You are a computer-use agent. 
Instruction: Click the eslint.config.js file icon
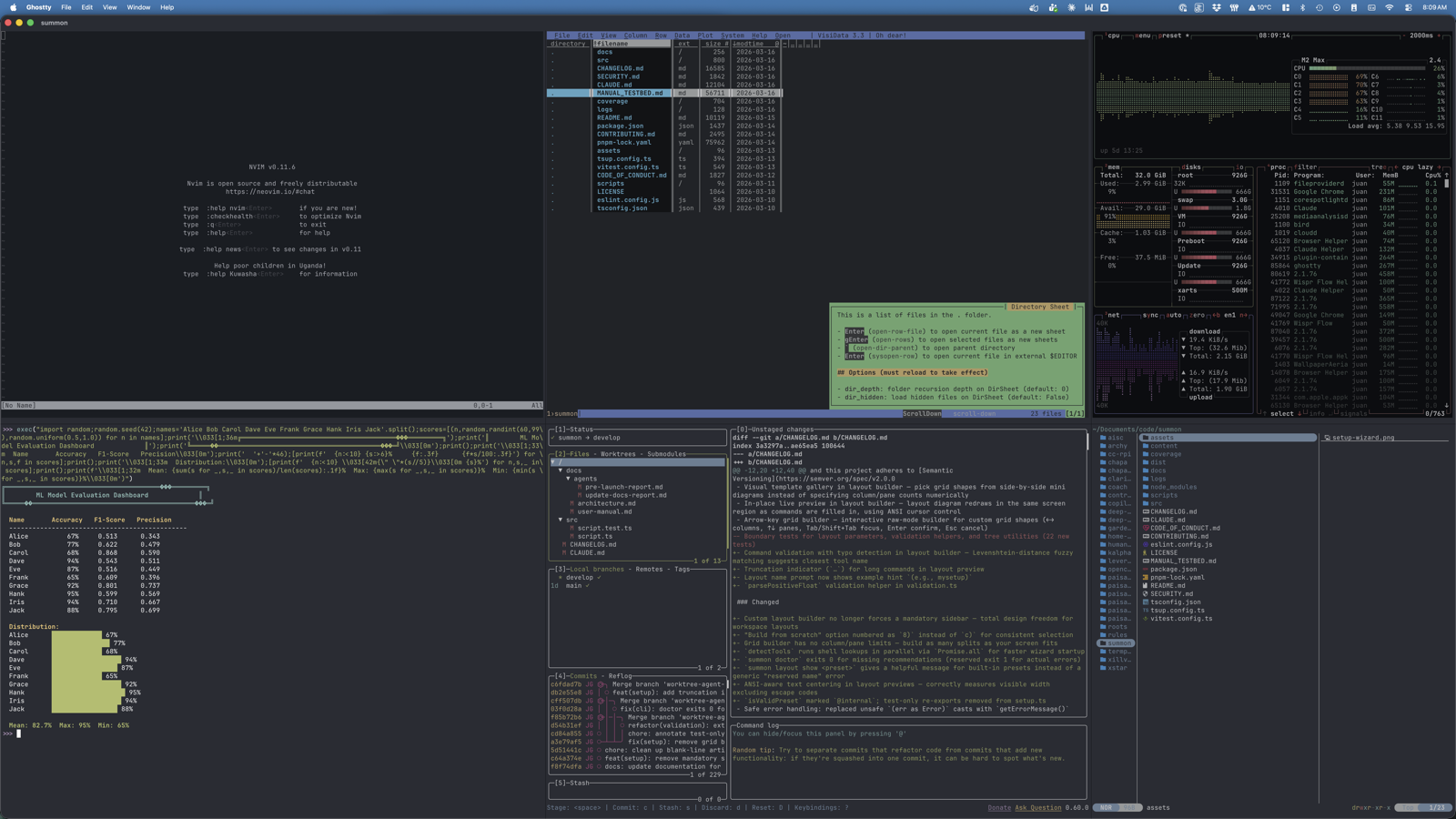pos(1145,544)
